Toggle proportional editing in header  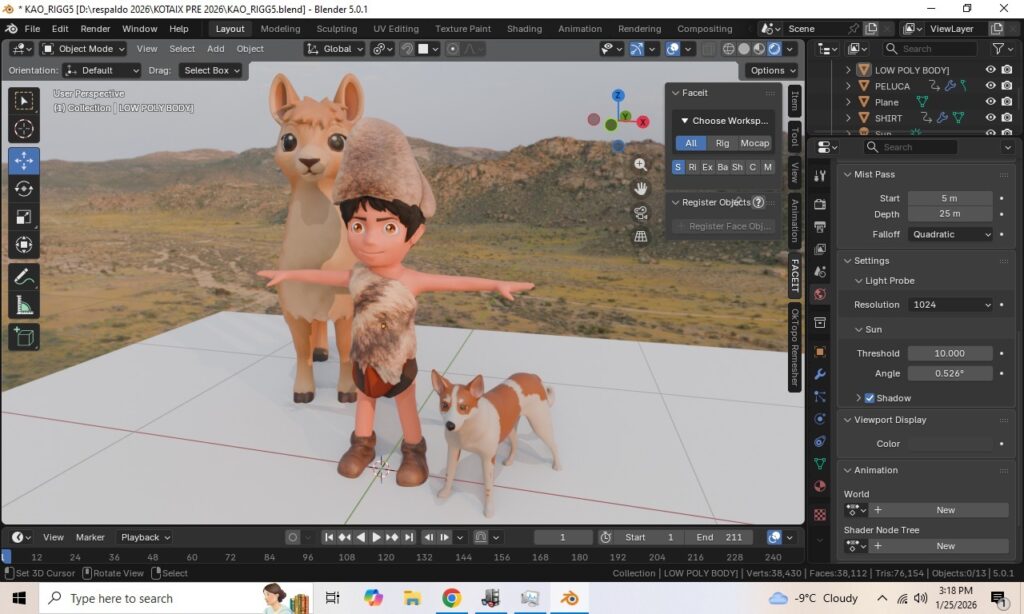452,49
